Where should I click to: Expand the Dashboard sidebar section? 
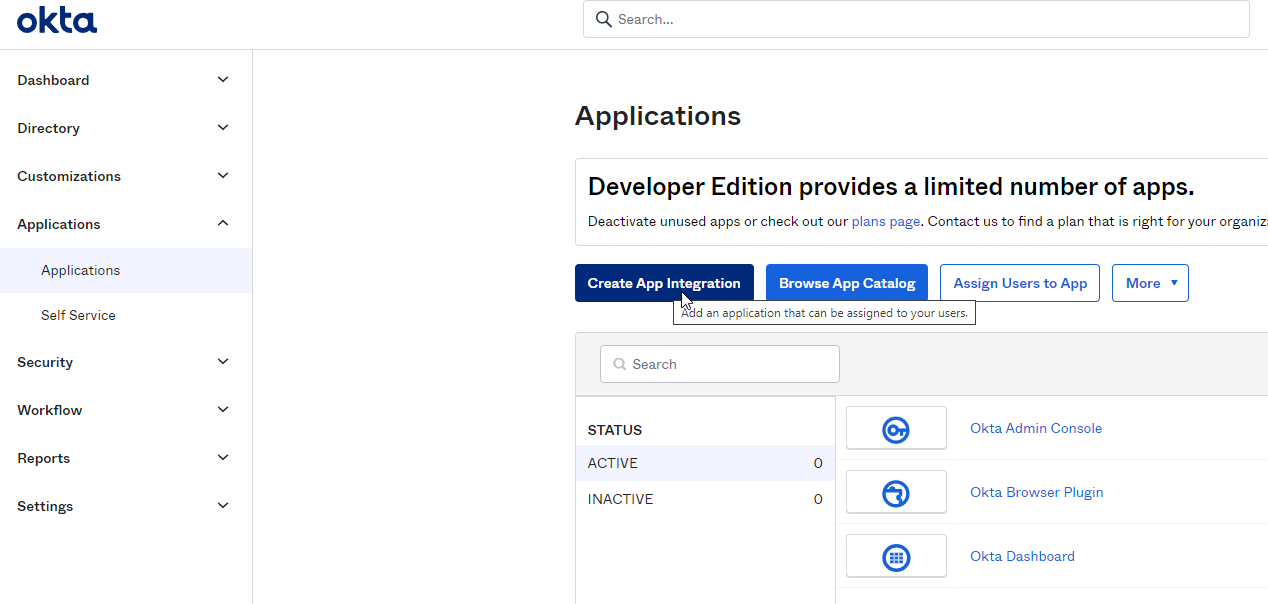coord(223,80)
